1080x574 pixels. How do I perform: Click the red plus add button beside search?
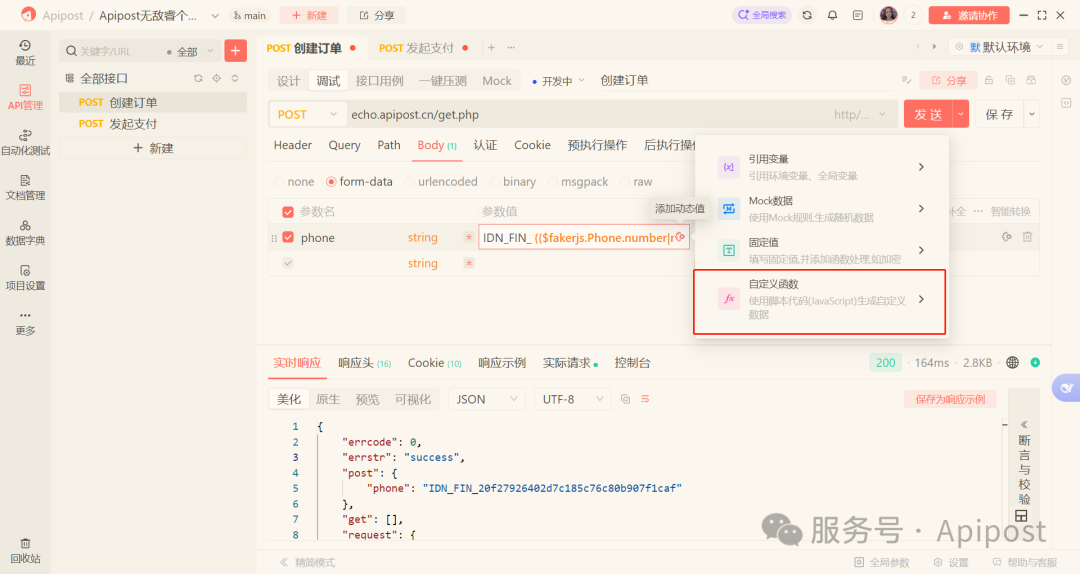point(236,51)
